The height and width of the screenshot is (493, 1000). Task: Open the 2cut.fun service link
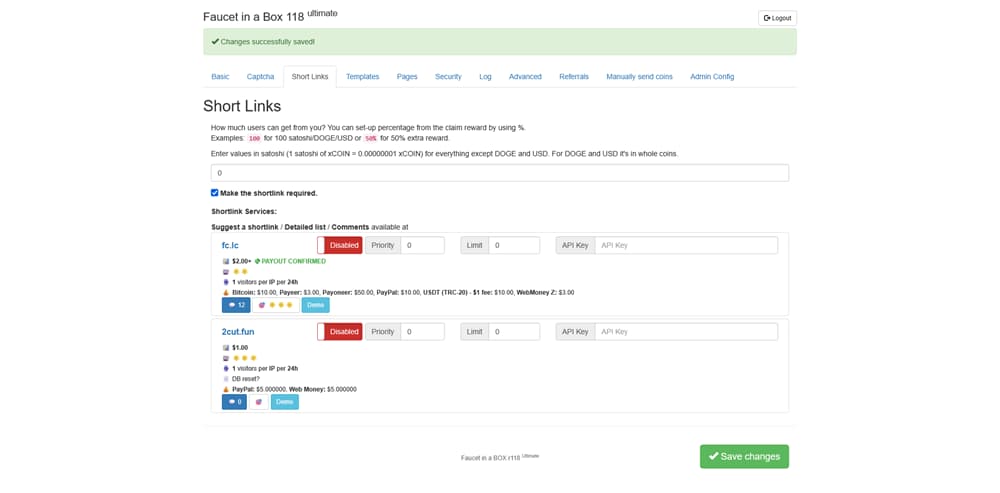(x=238, y=332)
